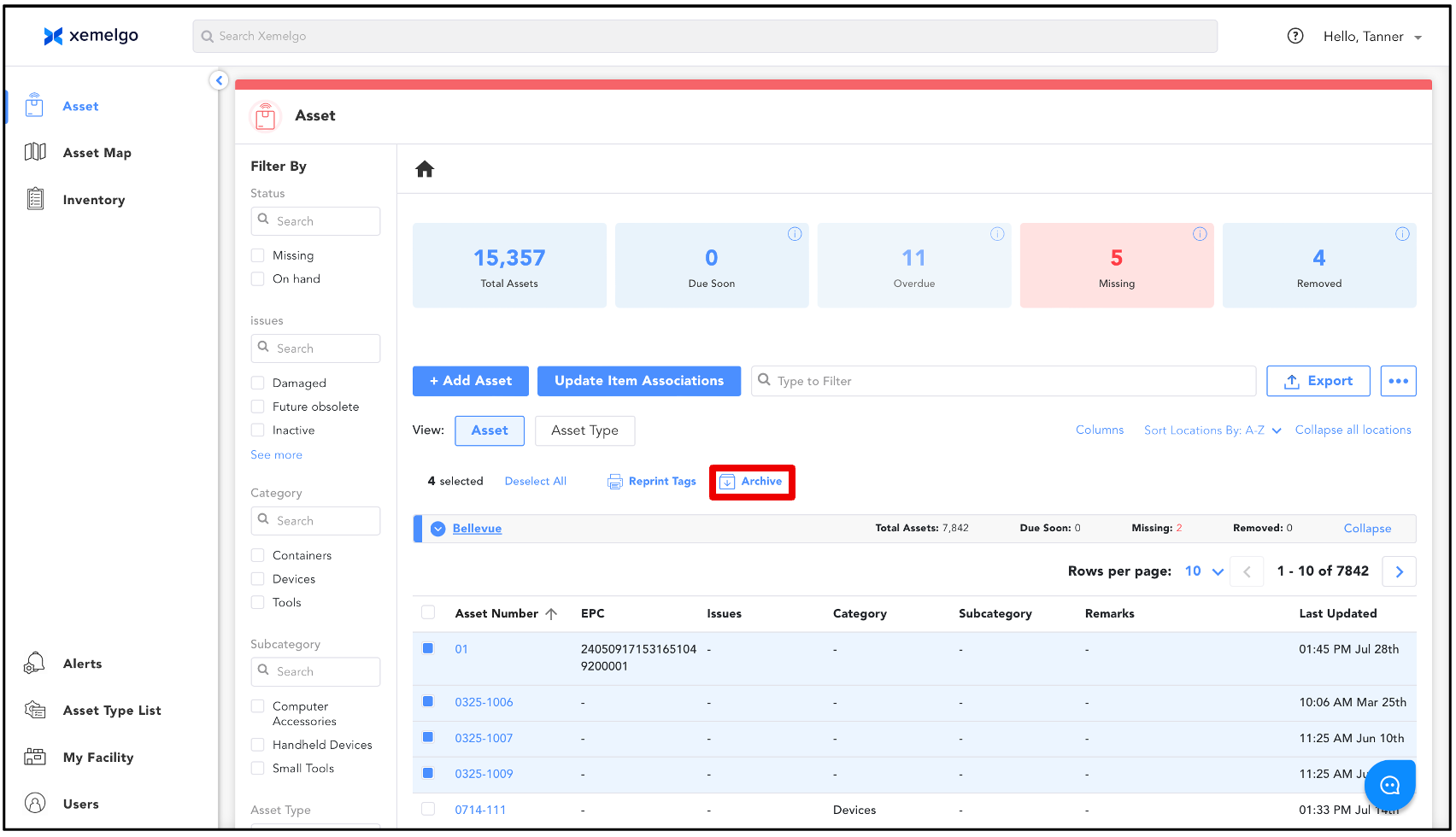Click the Overdue card info icon
1456x837 pixels.
[x=997, y=234]
